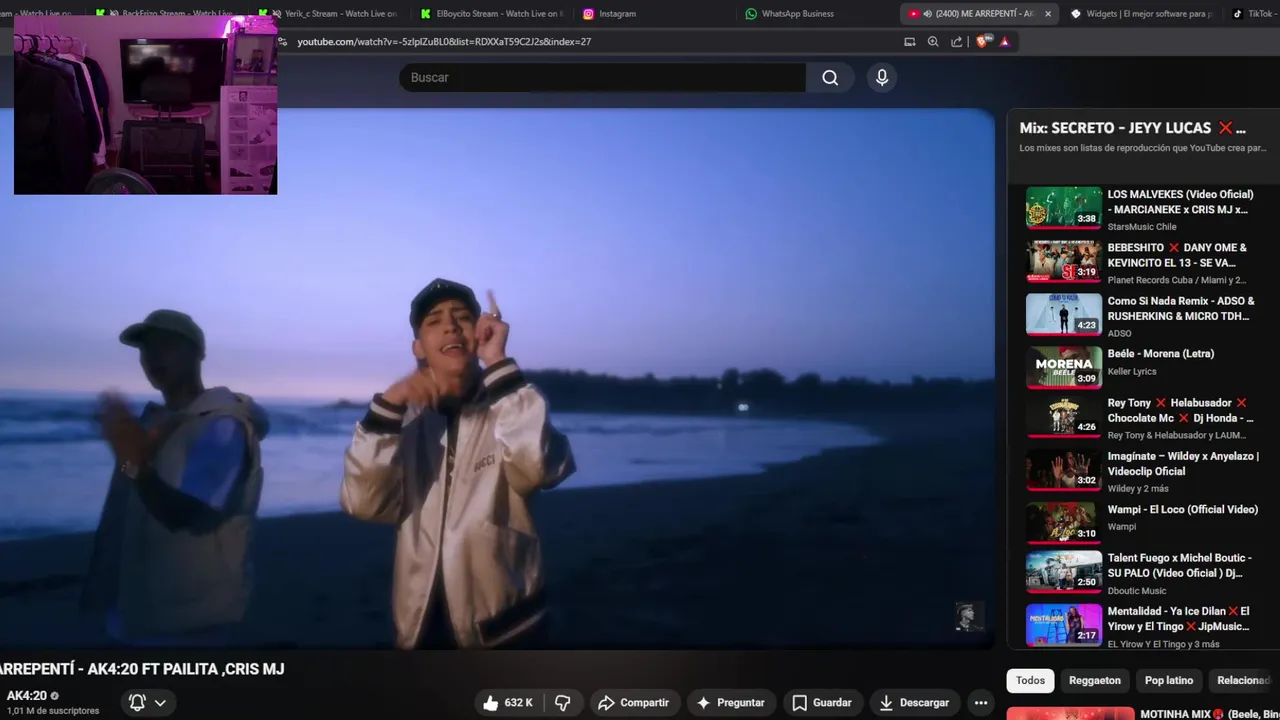Click Dboutic Music channel name
This screenshot has height=720, width=1280.
point(1136,591)
